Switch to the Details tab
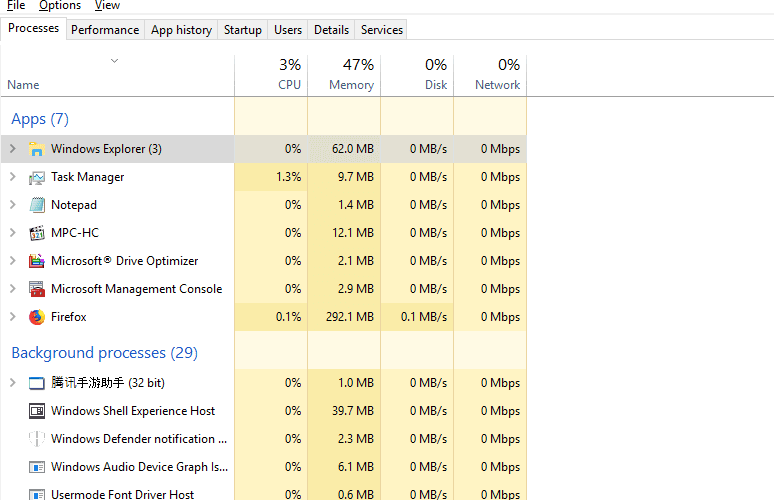The image size is (774, 500). (x=331, y=30)
